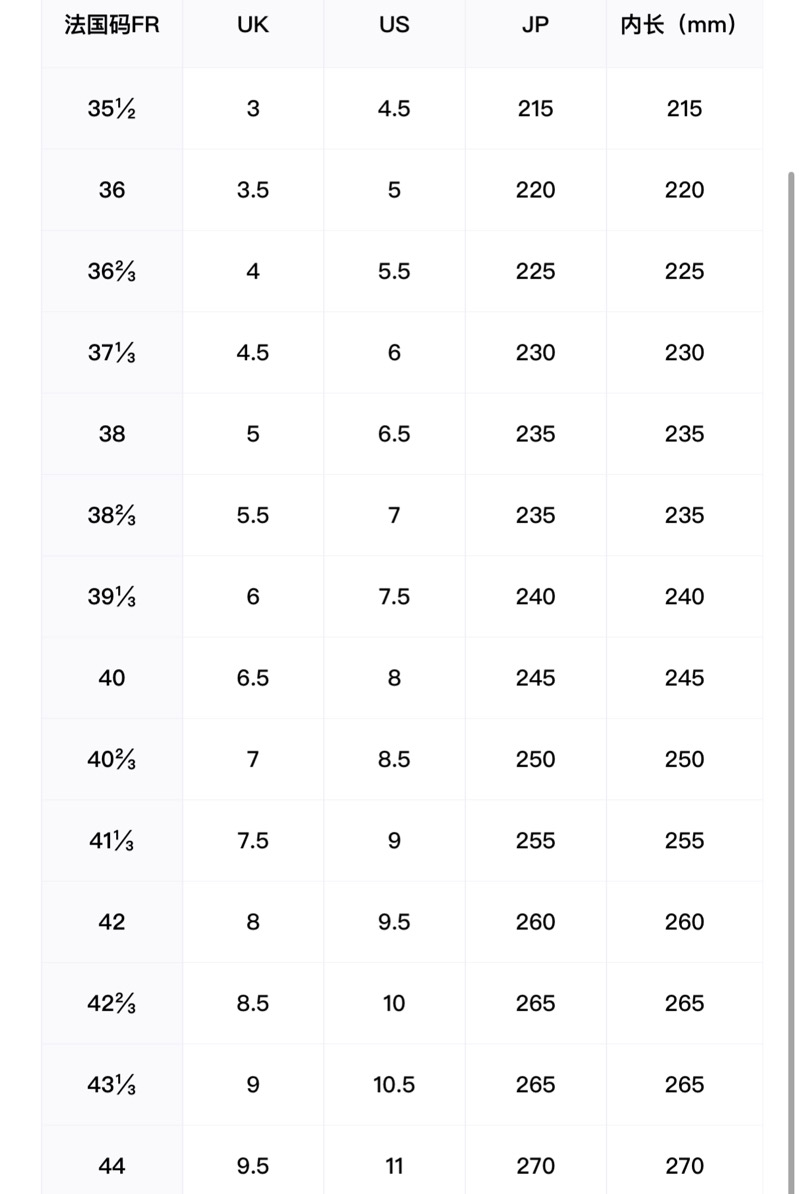Click the US column header
Screen dimensions: 800x1194
(x=394, y=25)
